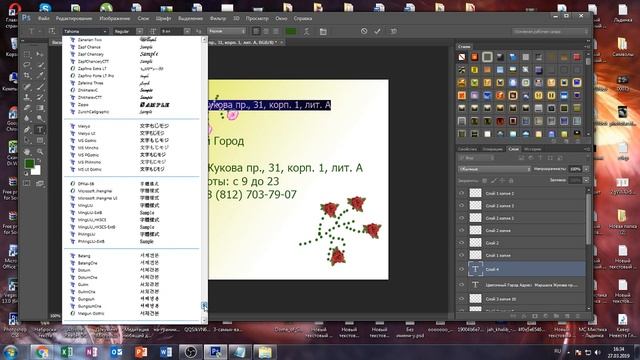Open the font size dropdown arrow
This screenshot has height=360, width=640.
coord(187,31)
